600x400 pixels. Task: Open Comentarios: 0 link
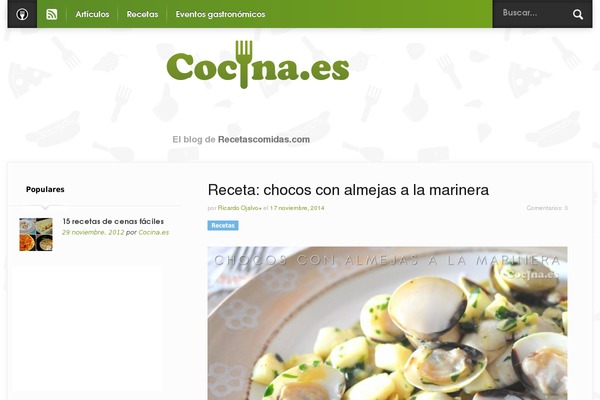pyautogui.click(x=547, y=208)
